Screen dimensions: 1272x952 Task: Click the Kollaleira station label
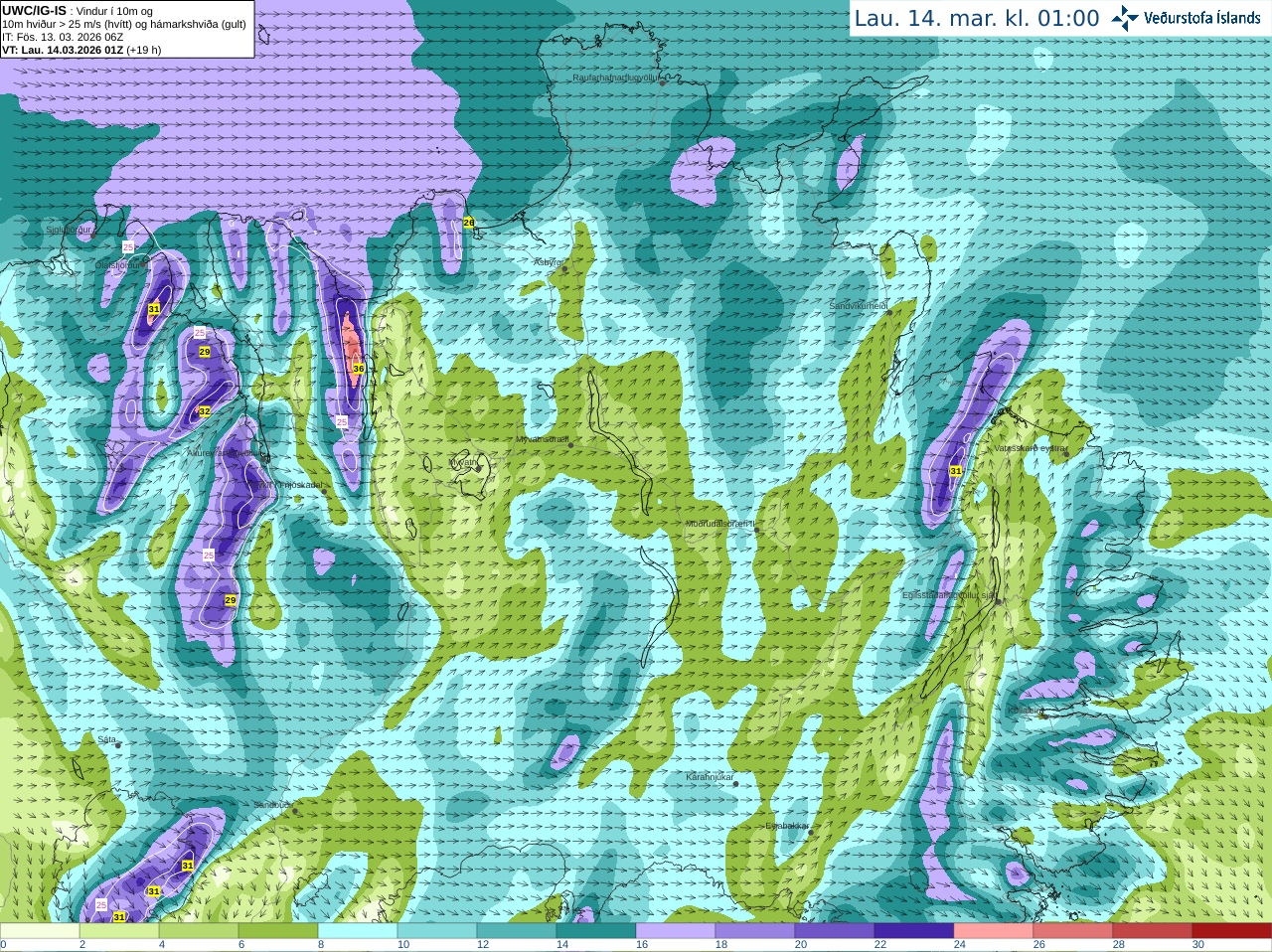pos(1025,711)
